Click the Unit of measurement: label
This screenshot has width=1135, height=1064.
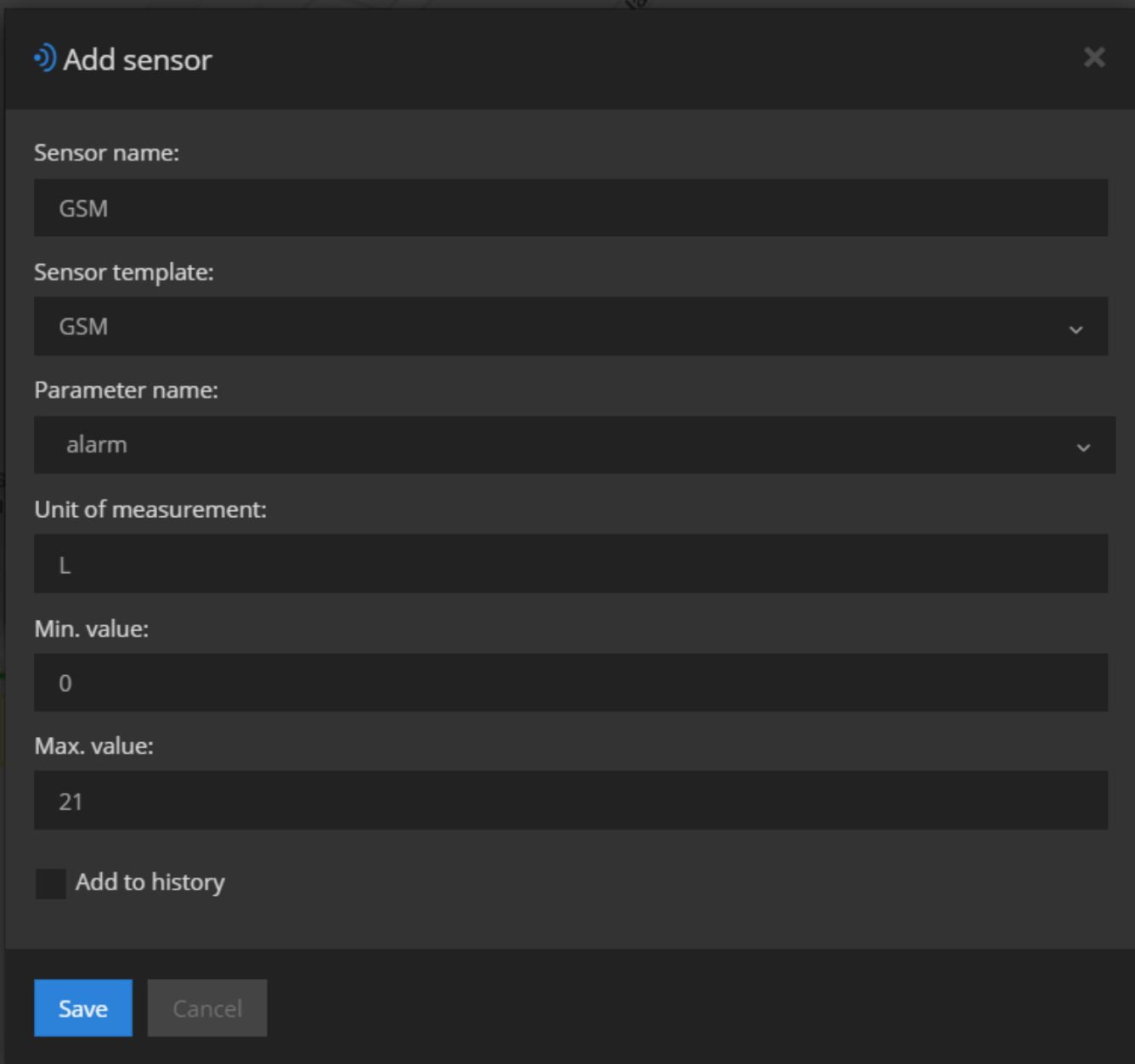[x=150, y=509]
